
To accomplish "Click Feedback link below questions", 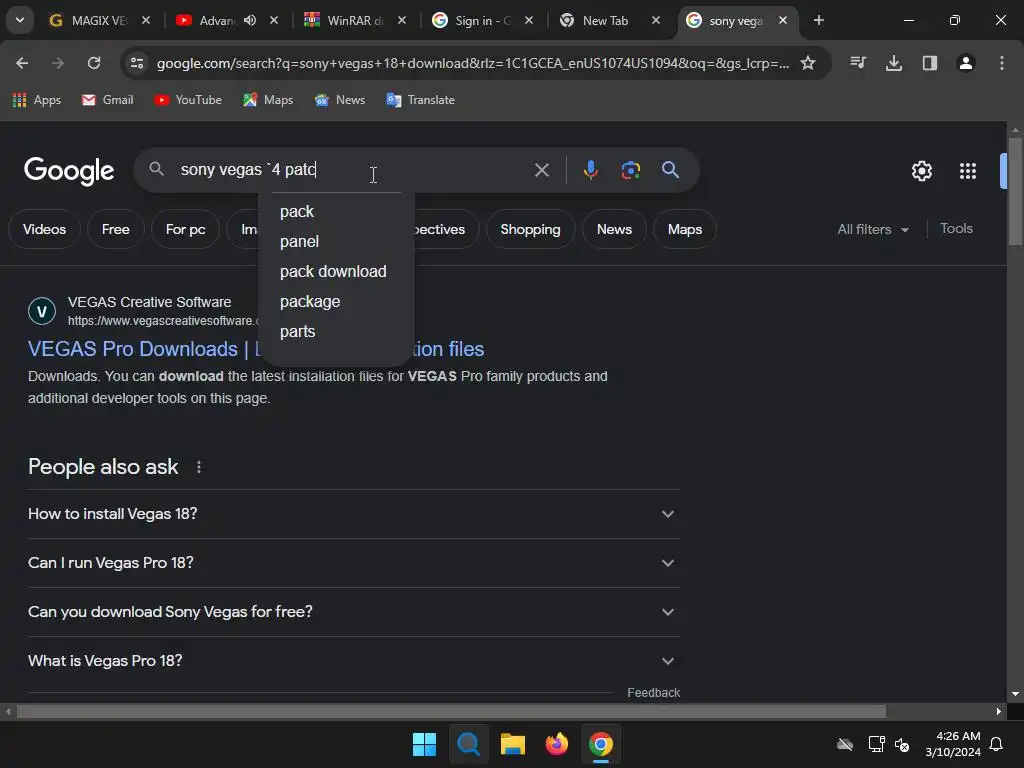I will pyautogui.click(x=653, y=693).
